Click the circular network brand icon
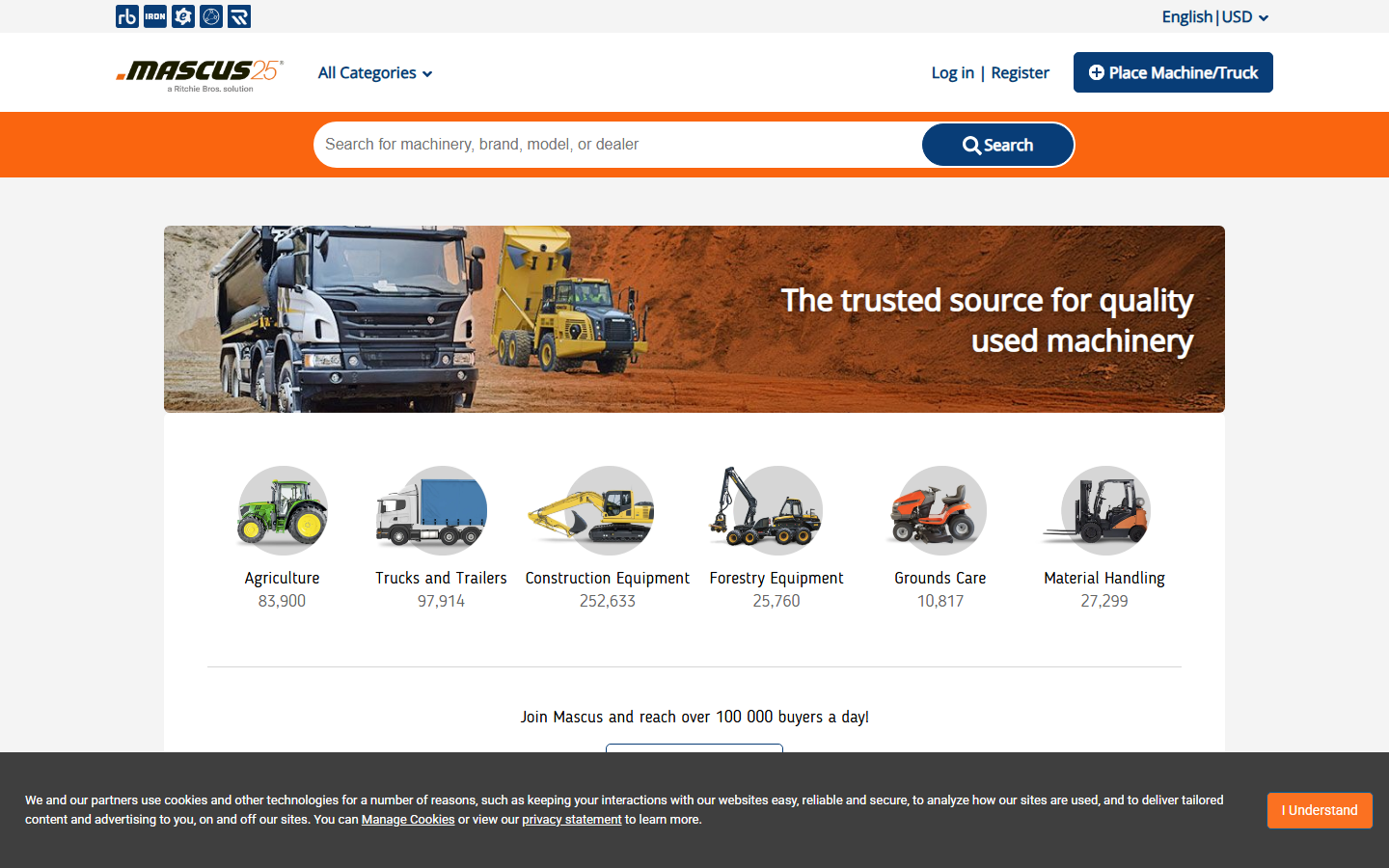1389x868 pixels. click(x=211, y=16)
